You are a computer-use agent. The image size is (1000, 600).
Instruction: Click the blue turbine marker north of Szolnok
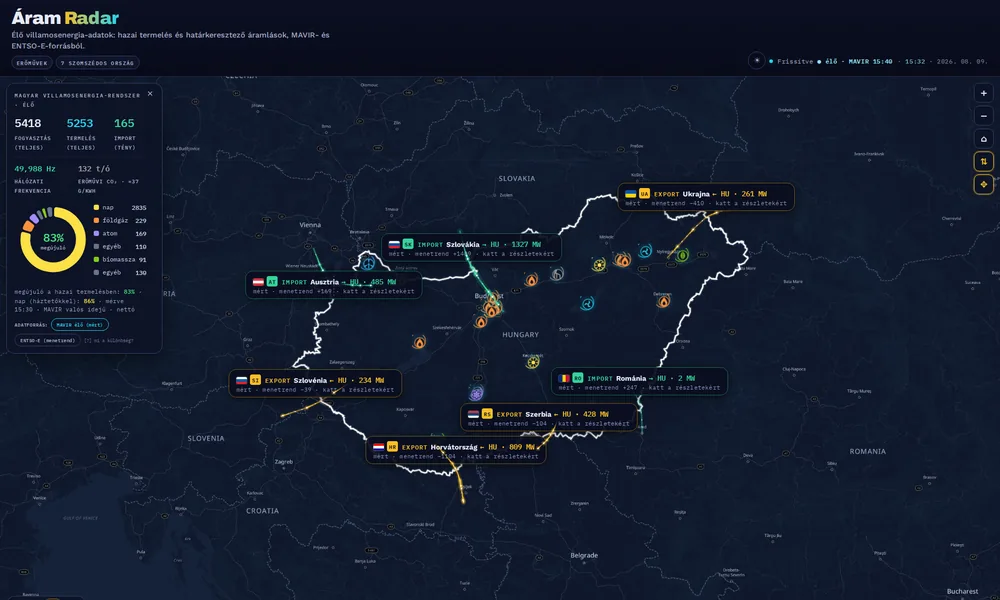pos(587,304)
